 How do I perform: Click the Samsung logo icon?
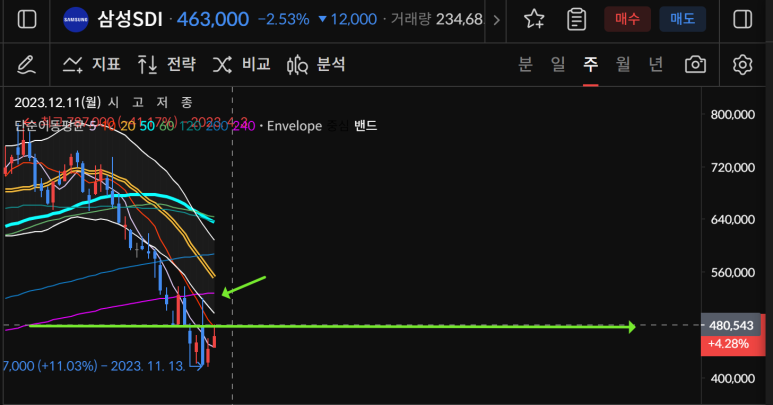(76, 20)
